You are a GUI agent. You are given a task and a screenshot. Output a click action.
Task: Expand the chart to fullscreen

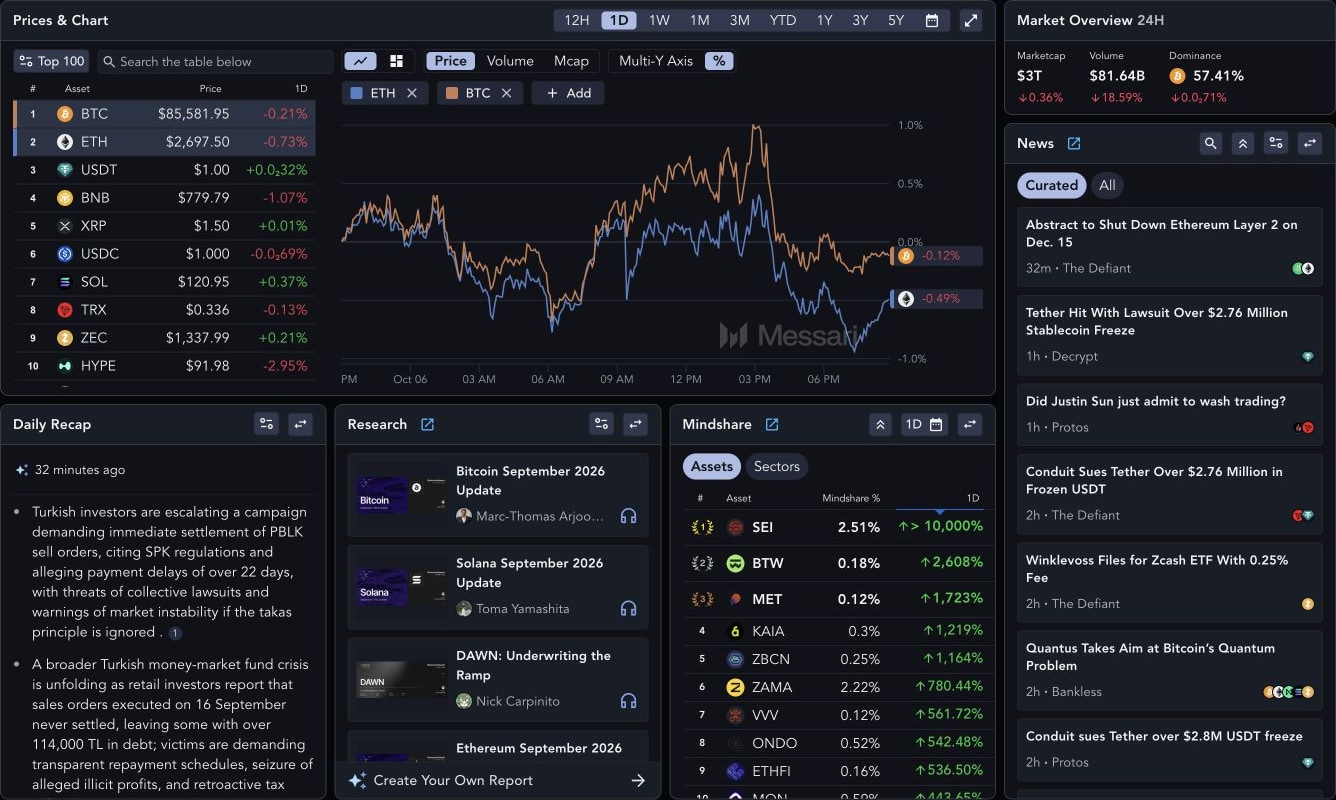(970, 20)
